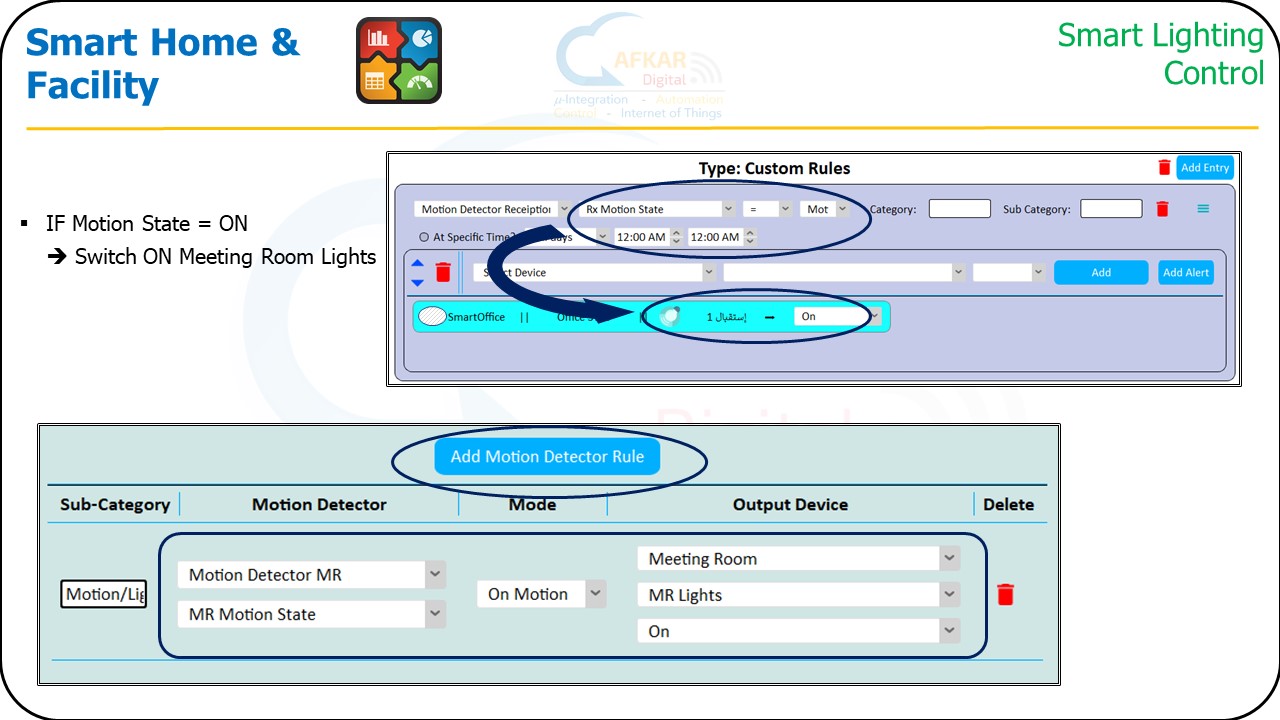
Task: Click the blue move-down arrow
Action: (418, 282)
